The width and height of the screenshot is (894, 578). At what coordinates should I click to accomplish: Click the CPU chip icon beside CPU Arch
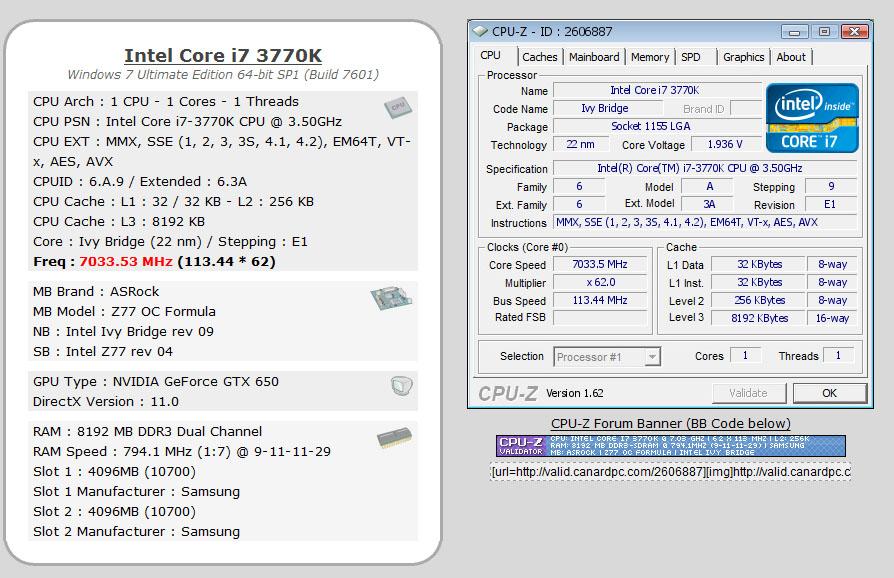(x=398, y=107)
